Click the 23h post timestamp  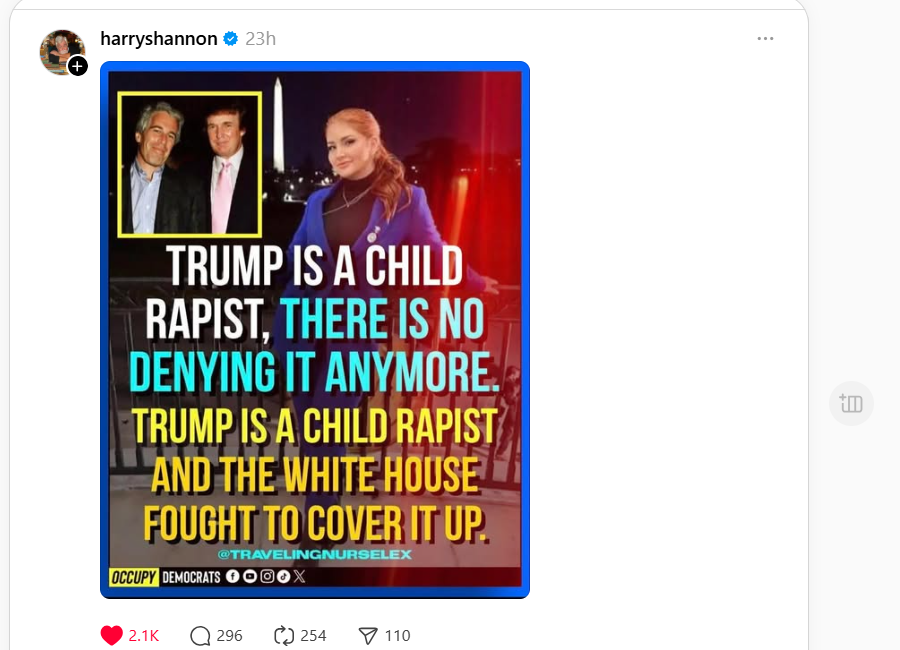click(260, 39)
